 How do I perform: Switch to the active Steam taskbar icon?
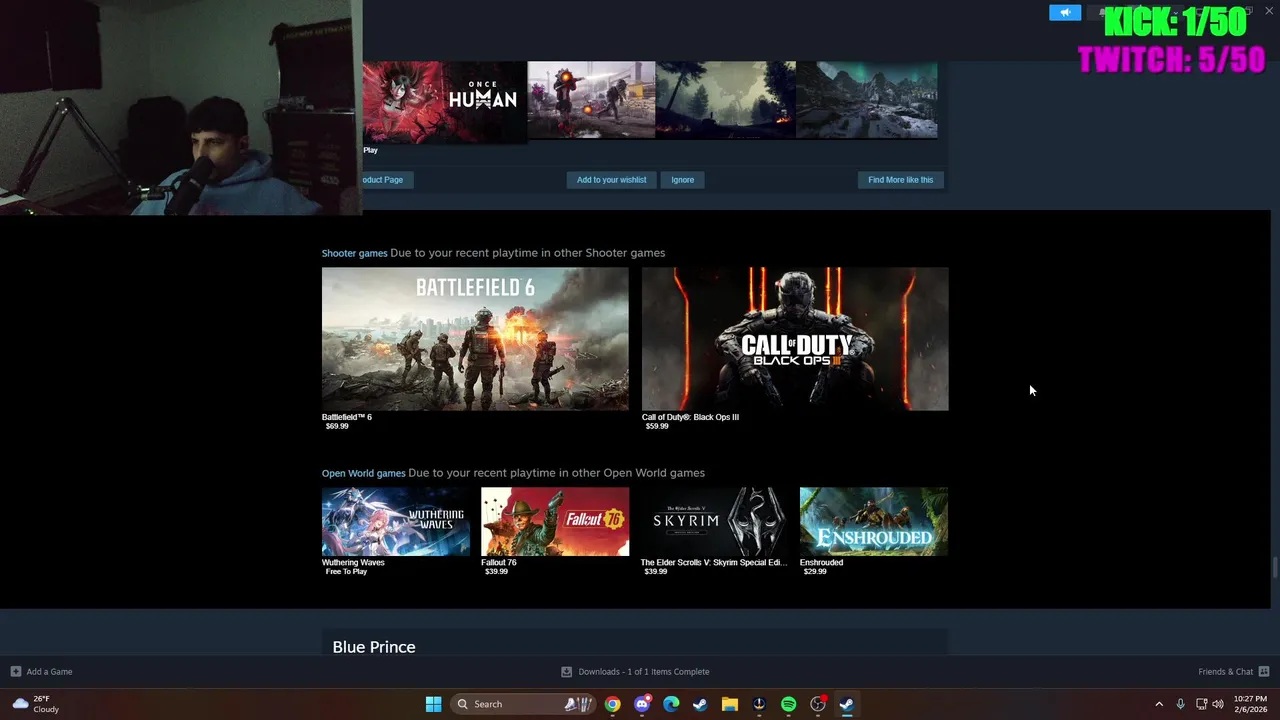(847, 704)
